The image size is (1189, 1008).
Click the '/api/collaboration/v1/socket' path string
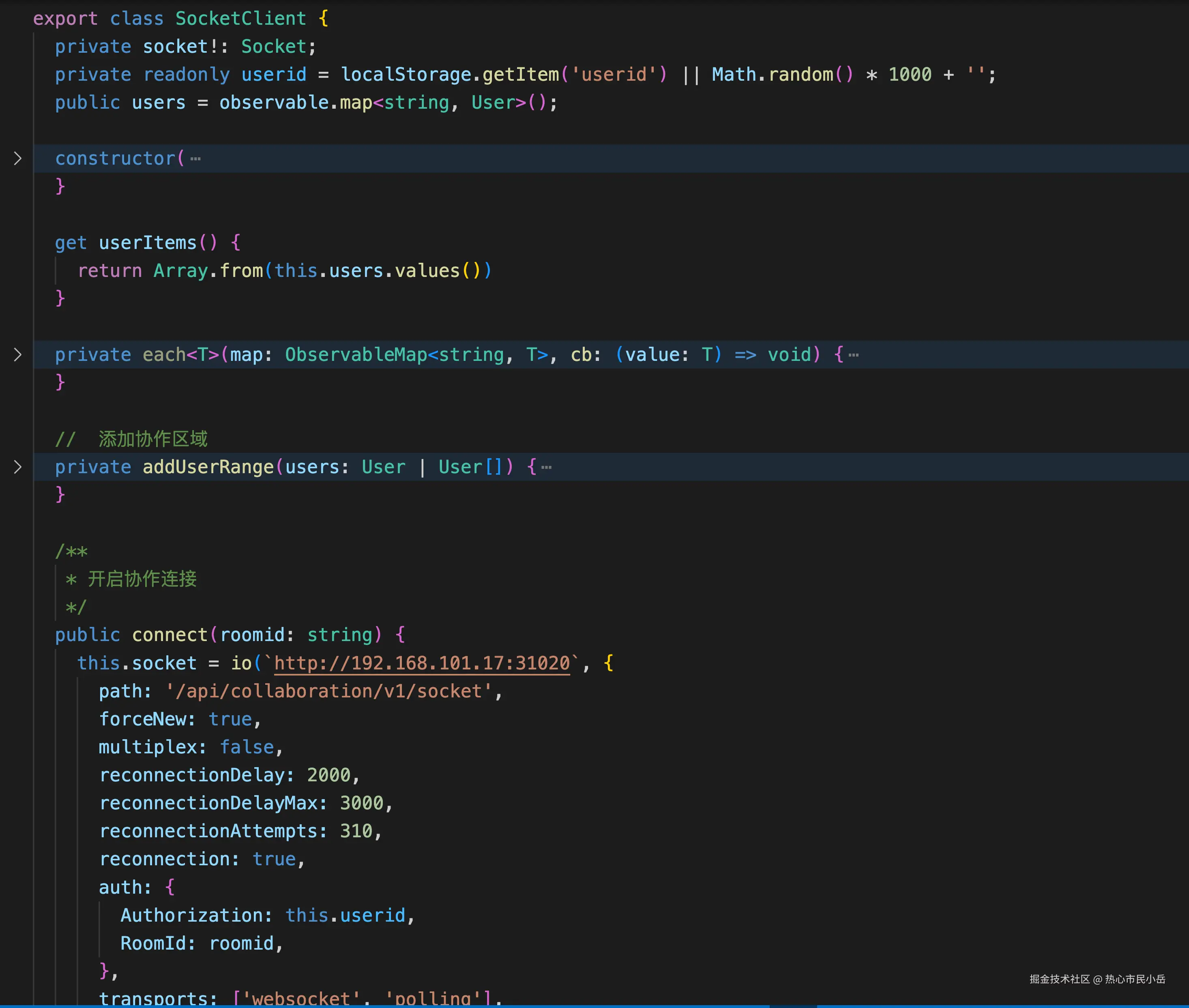(x=328, y=691)
